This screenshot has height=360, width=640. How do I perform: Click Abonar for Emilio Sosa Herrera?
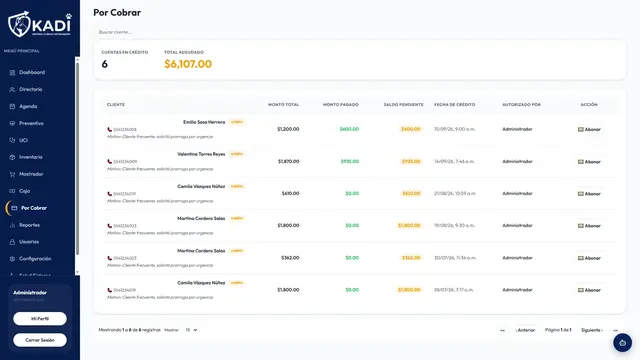(589, 129)
